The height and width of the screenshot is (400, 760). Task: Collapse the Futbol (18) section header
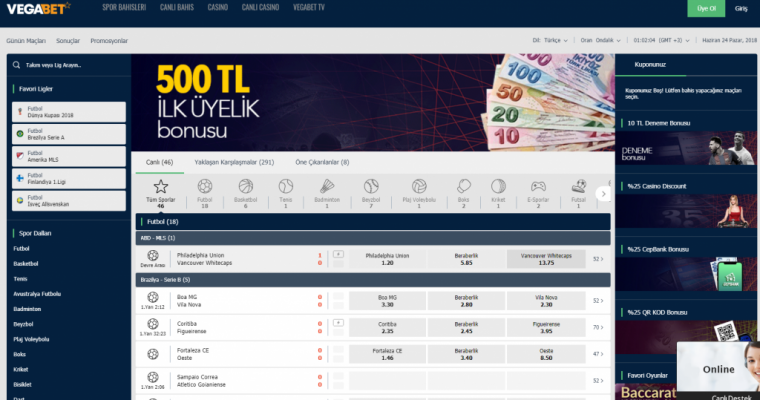coord(373,222)
